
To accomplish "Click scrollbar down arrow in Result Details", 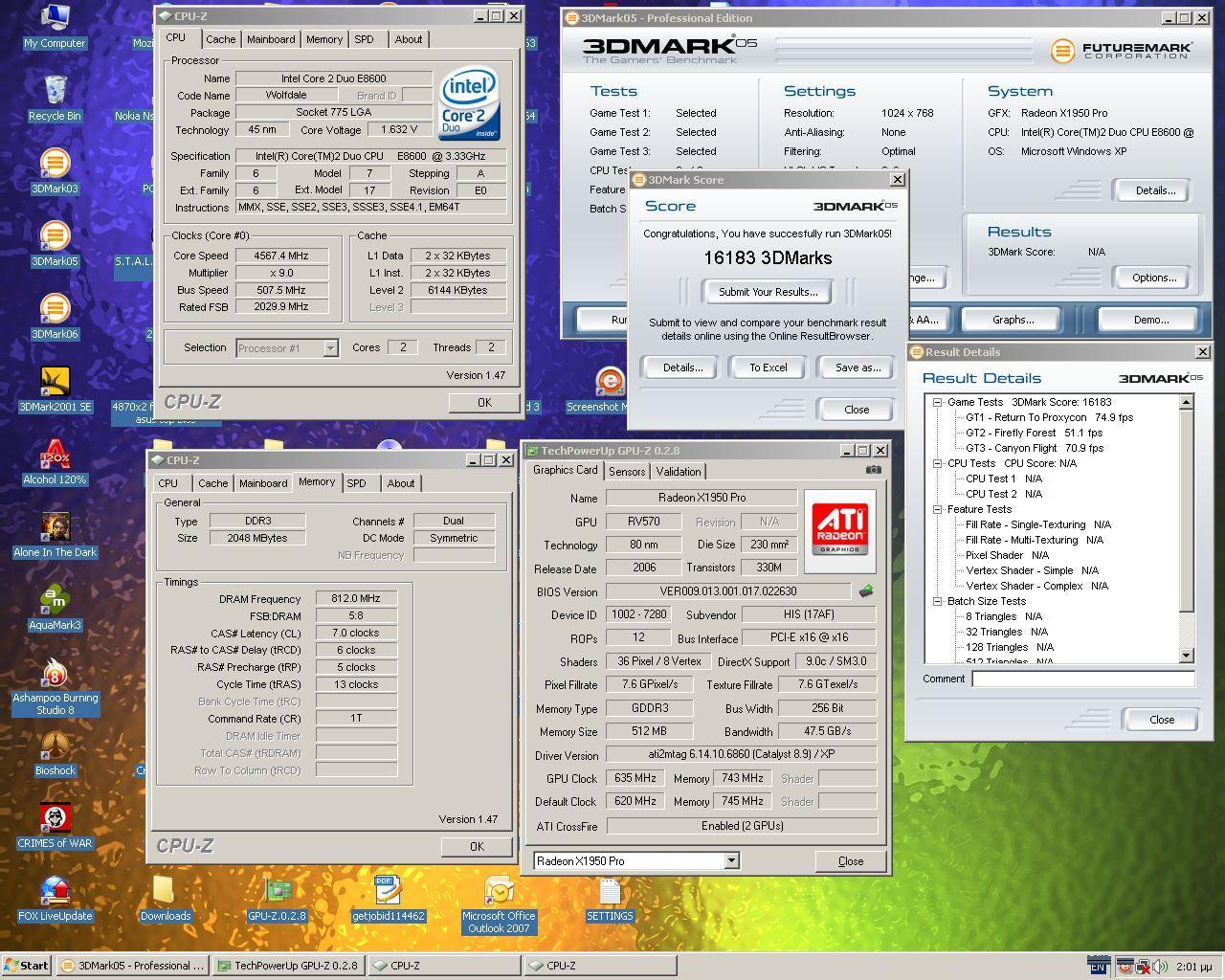I will coord(1187,656).
